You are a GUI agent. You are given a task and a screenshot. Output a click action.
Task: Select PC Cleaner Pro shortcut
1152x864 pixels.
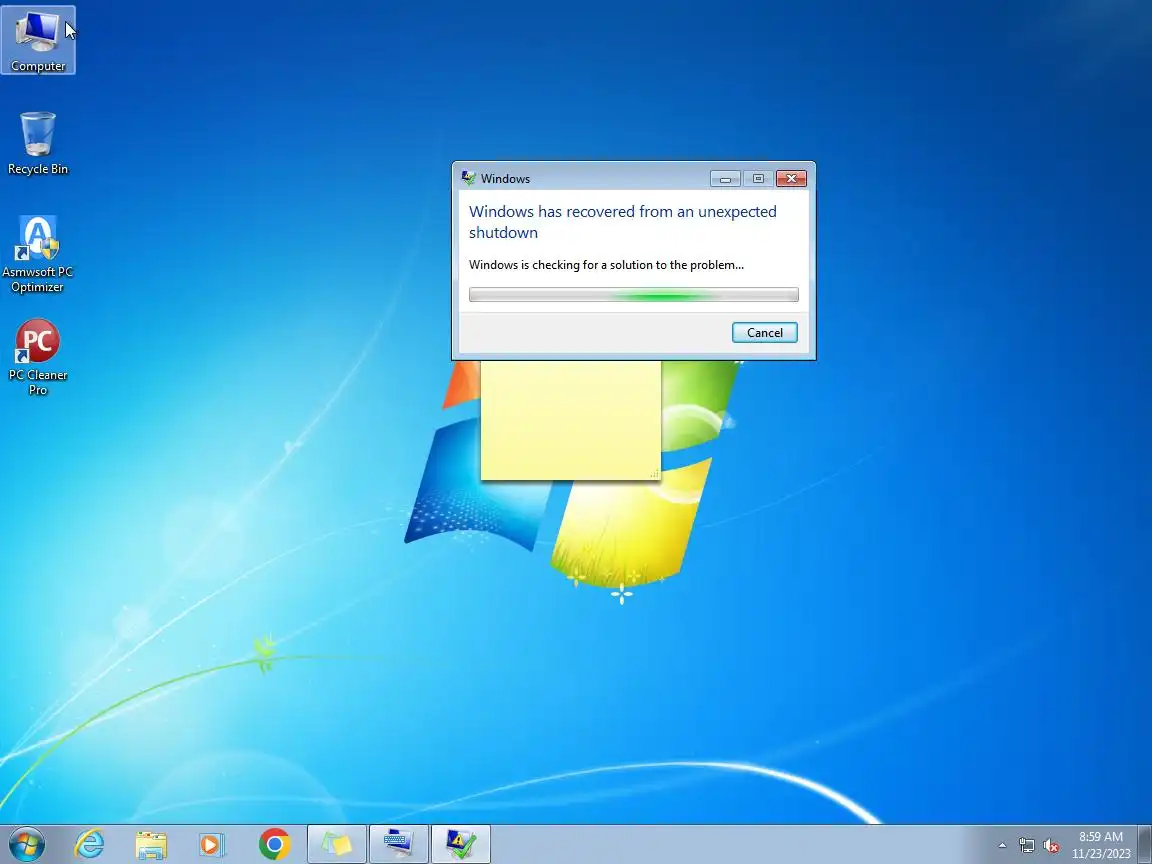(37, 357)
